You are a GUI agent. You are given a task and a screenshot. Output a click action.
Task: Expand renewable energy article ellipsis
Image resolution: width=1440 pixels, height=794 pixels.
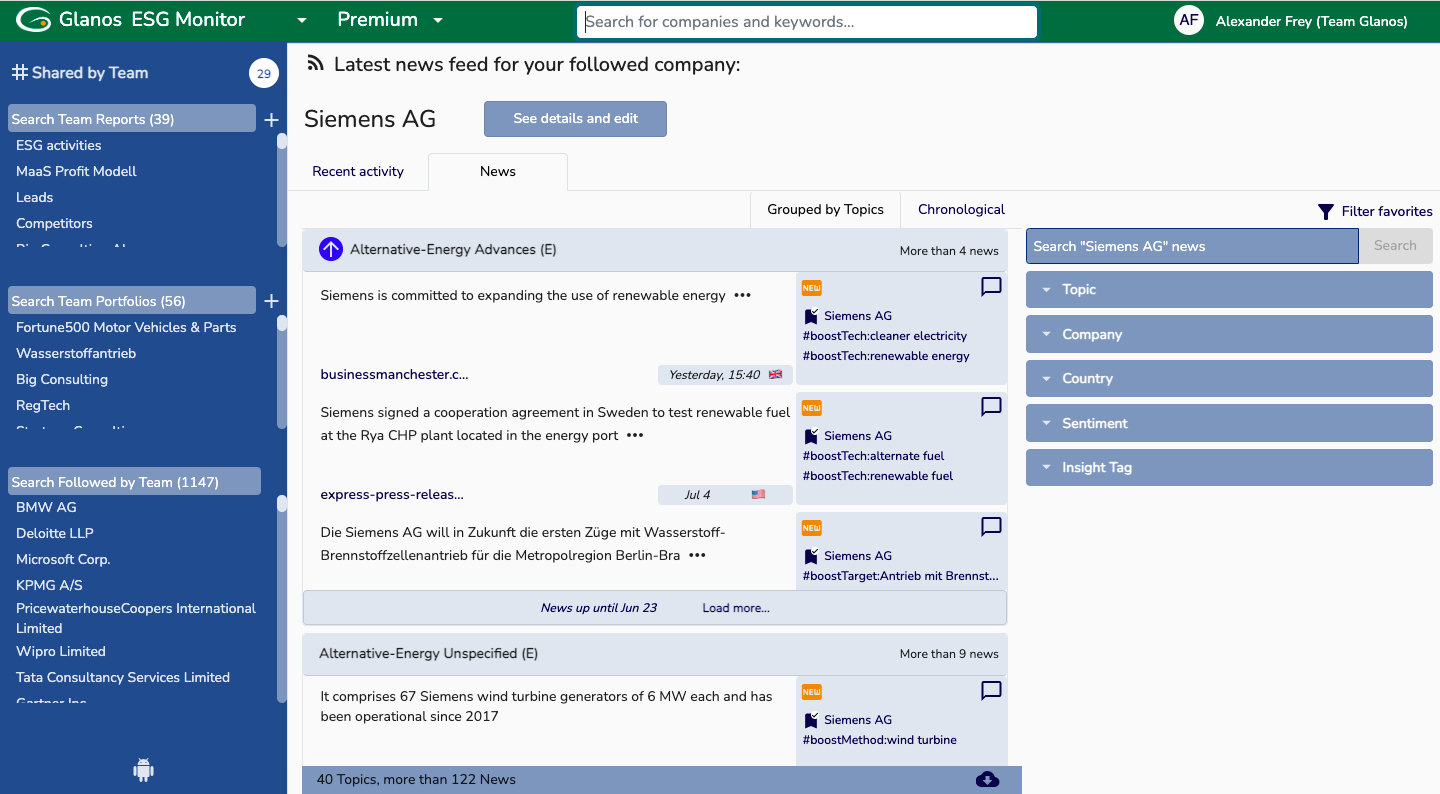point(742,296)
